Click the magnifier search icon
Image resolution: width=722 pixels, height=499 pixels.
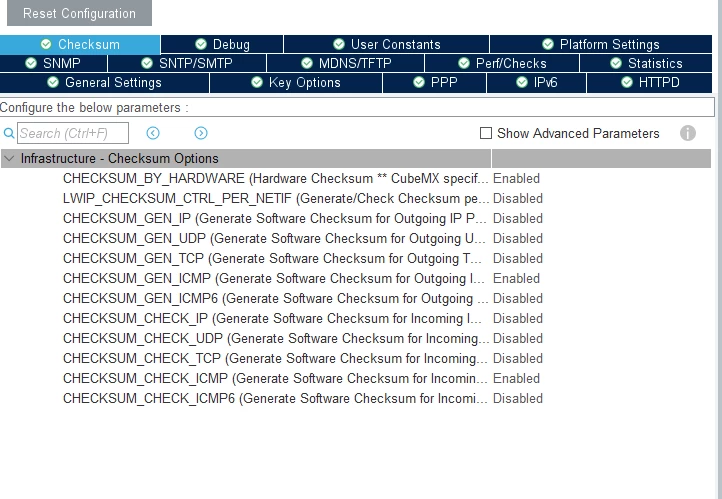8,133
